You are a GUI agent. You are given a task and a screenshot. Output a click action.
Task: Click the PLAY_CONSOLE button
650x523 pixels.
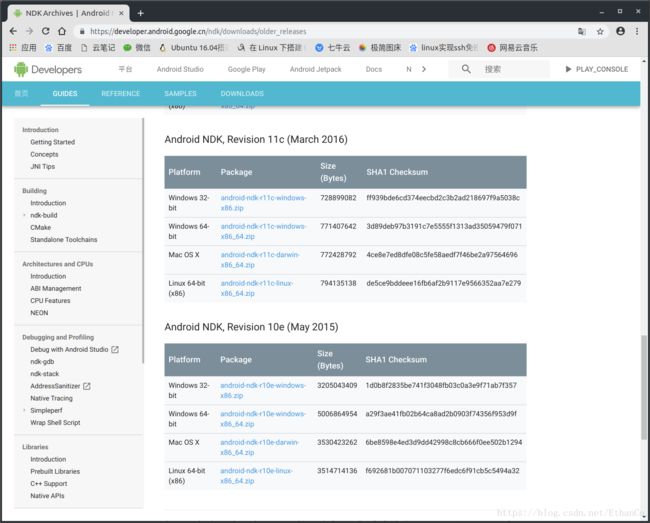(597, 69)
